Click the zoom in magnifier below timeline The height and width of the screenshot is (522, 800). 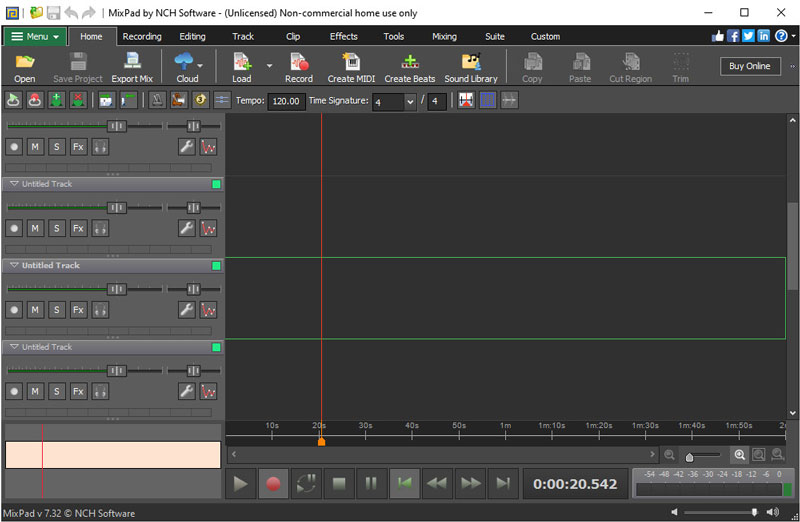click(740, 455)
